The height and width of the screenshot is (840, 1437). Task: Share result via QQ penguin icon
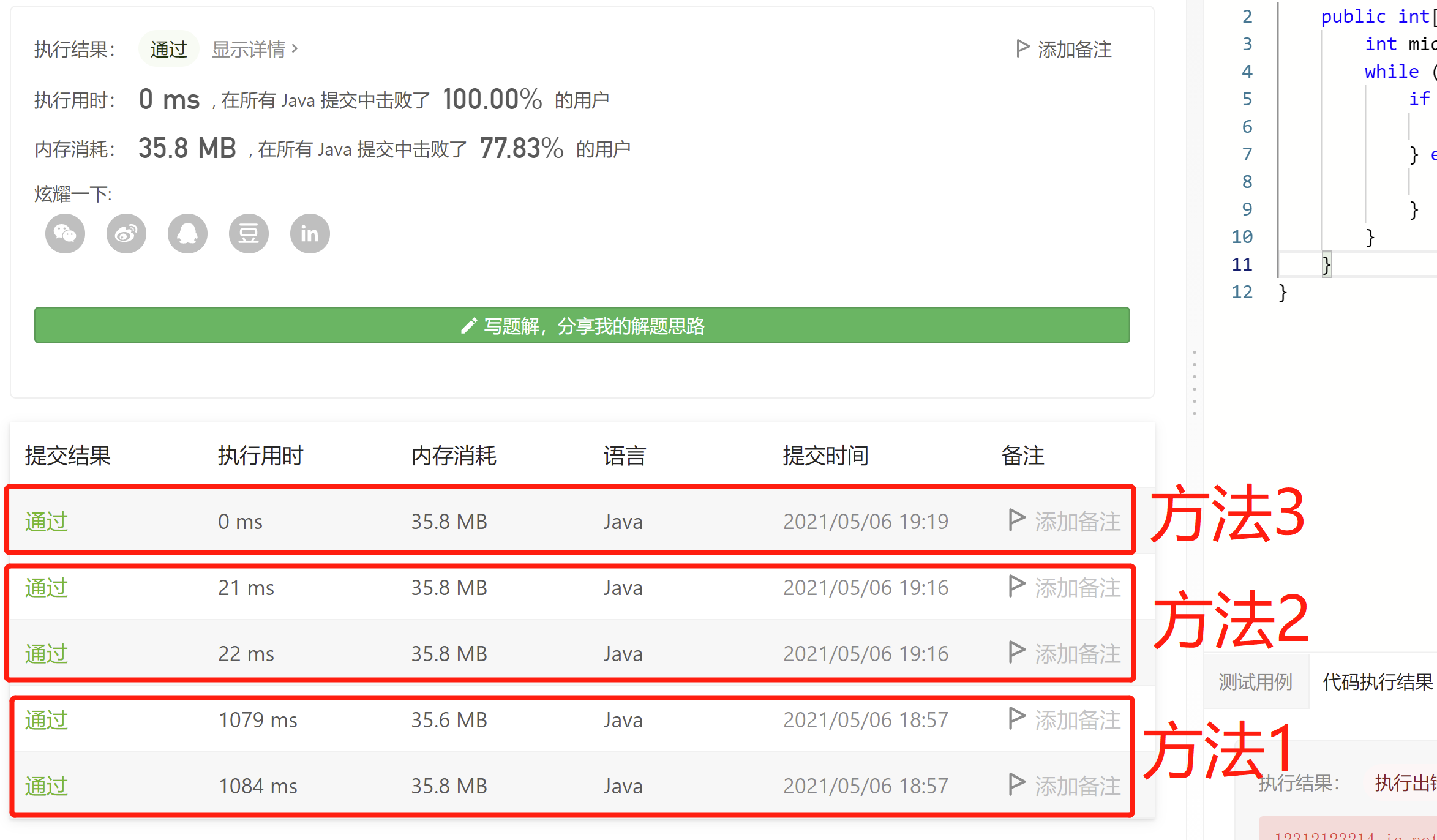click(x=187, y=233)
